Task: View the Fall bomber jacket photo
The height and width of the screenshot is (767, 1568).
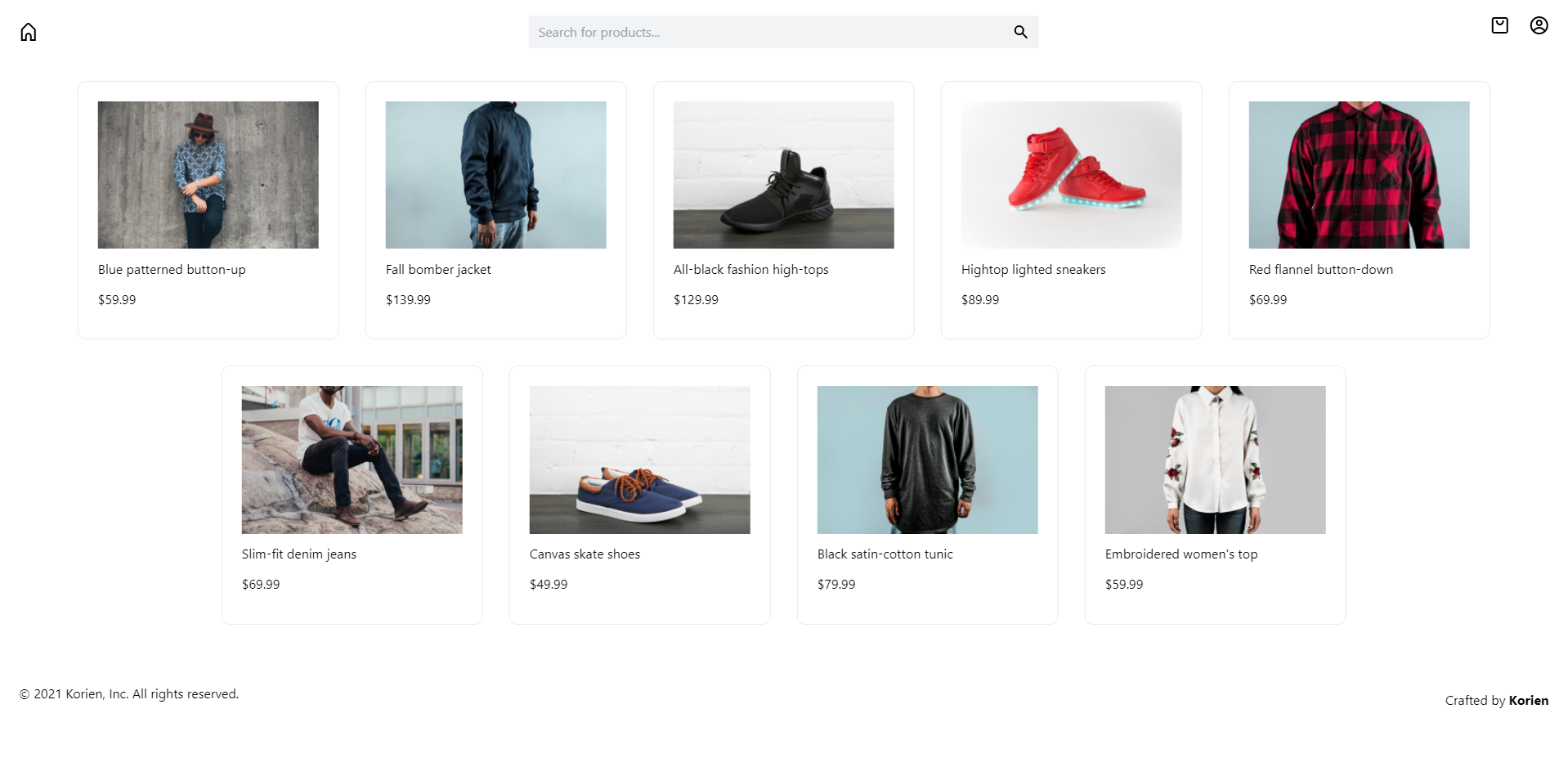Action: tap(495, 174)
